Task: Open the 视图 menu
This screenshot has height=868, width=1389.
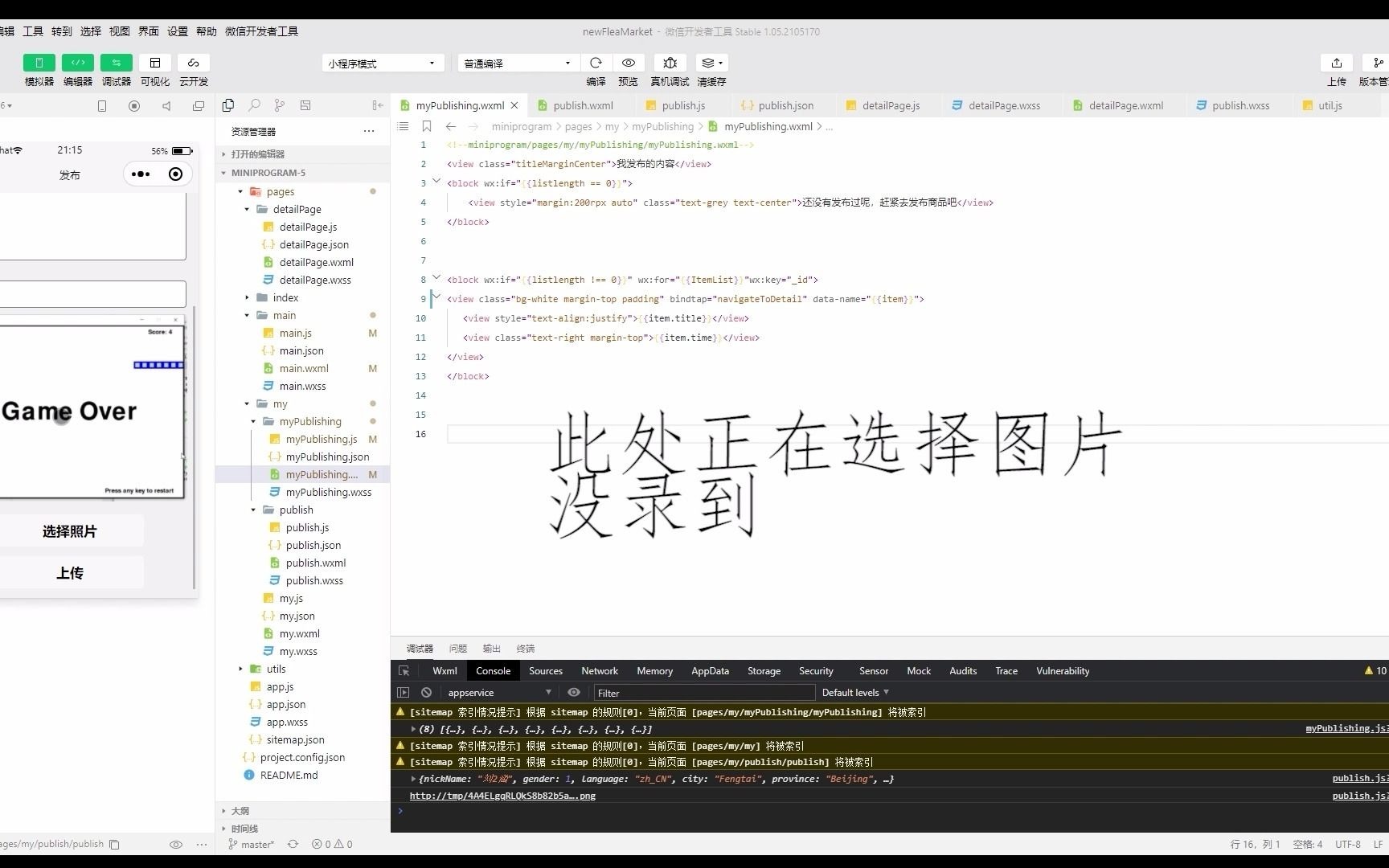Action: [120, 31]
